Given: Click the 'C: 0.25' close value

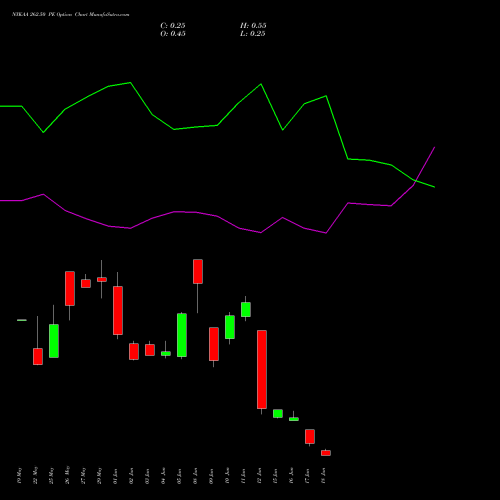Looking at the screenshot, I should [x=173, y=26].
